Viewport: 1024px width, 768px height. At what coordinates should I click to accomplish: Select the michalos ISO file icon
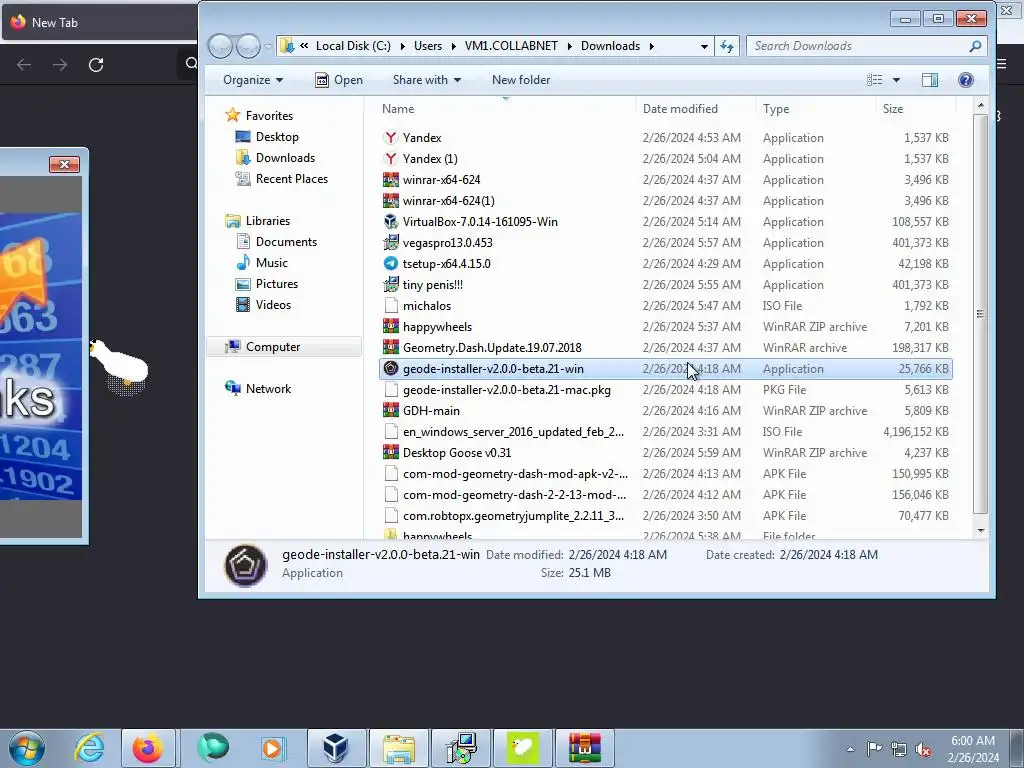click(x=391, y=306)
